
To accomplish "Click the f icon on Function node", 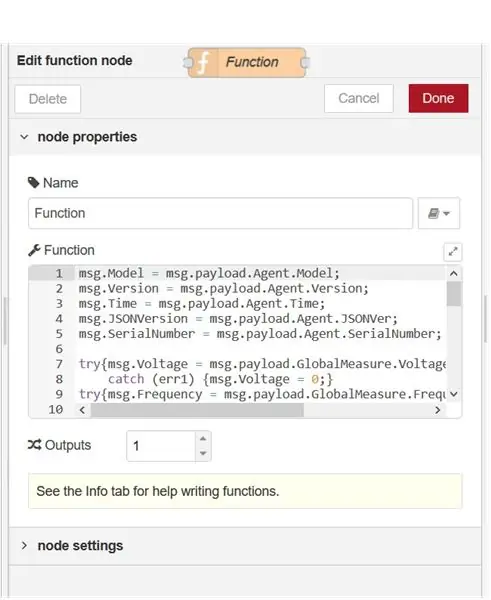I will coord(204,63).
